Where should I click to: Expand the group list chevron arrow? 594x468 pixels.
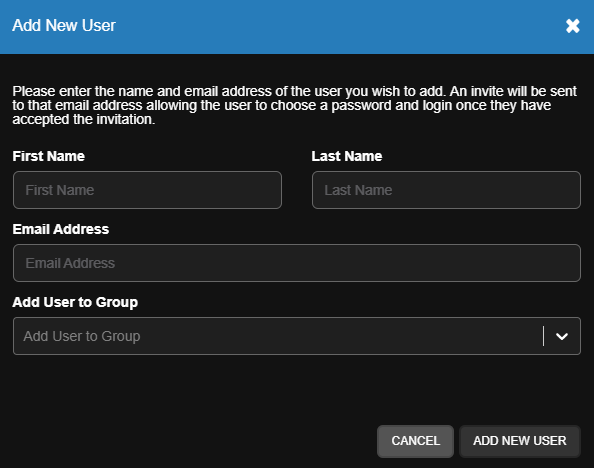[x=561, y=336]
